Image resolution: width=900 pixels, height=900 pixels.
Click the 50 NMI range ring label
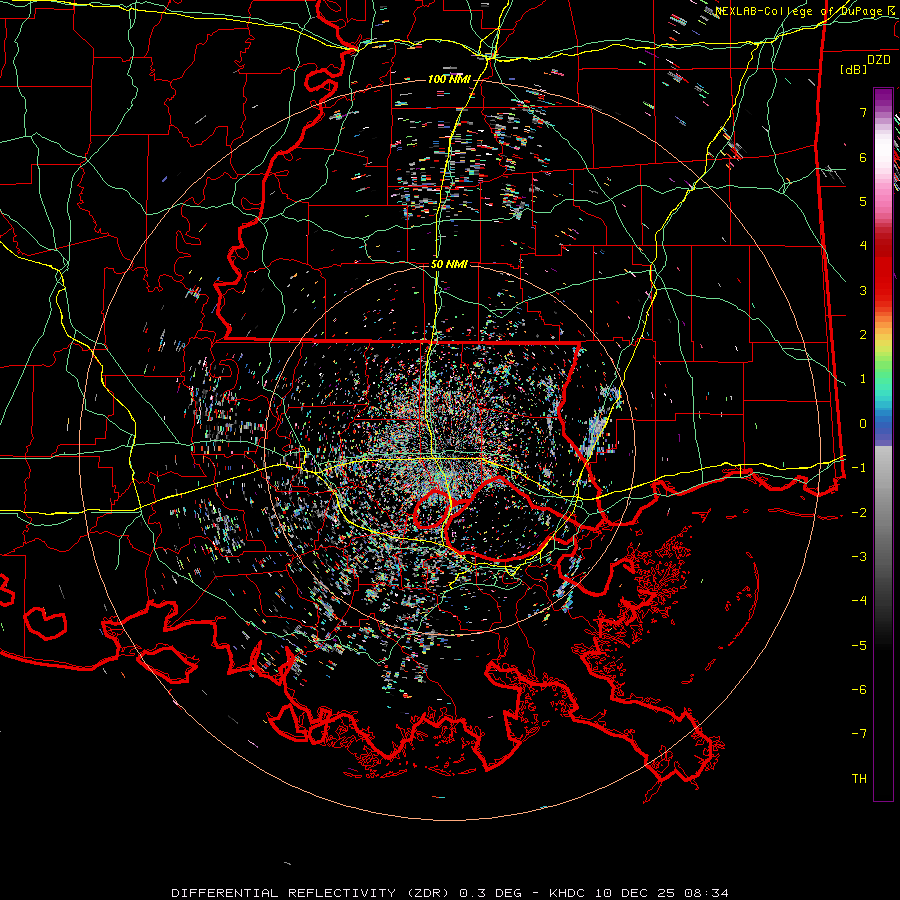pyautogui.click(x=449, y=265)
